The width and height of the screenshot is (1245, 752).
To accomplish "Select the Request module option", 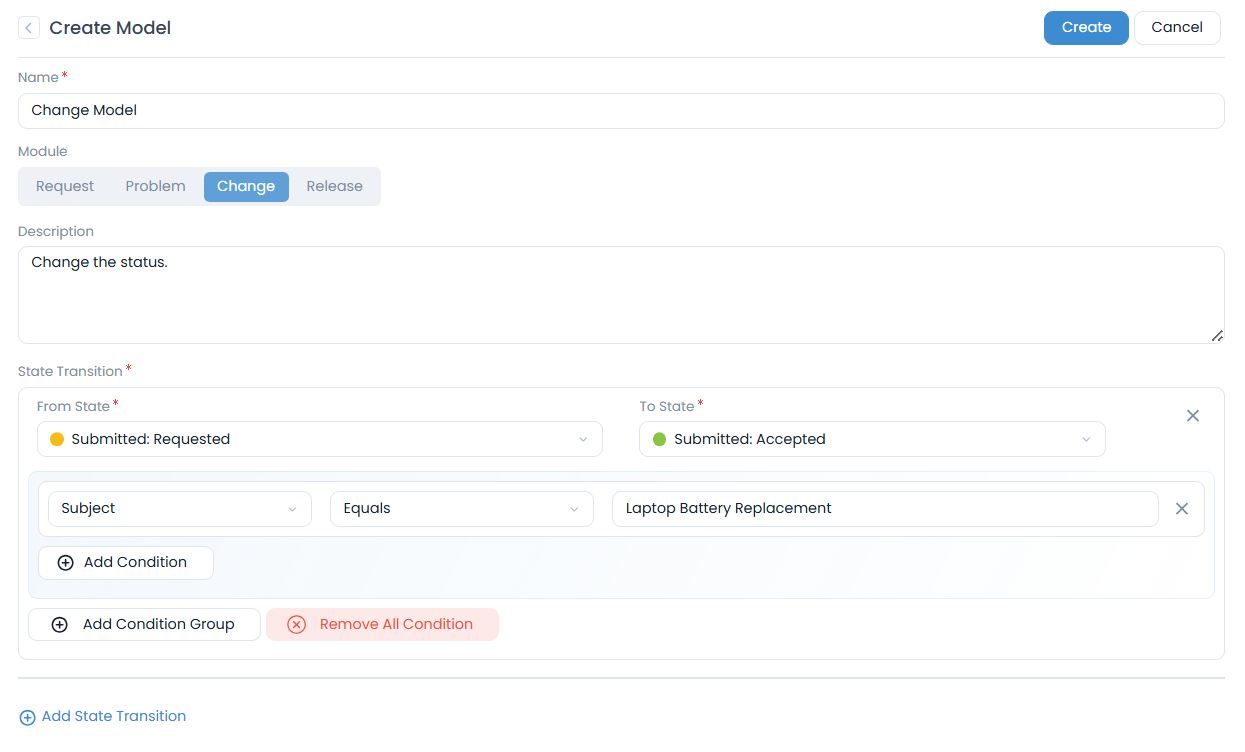I will coord(65,187).
